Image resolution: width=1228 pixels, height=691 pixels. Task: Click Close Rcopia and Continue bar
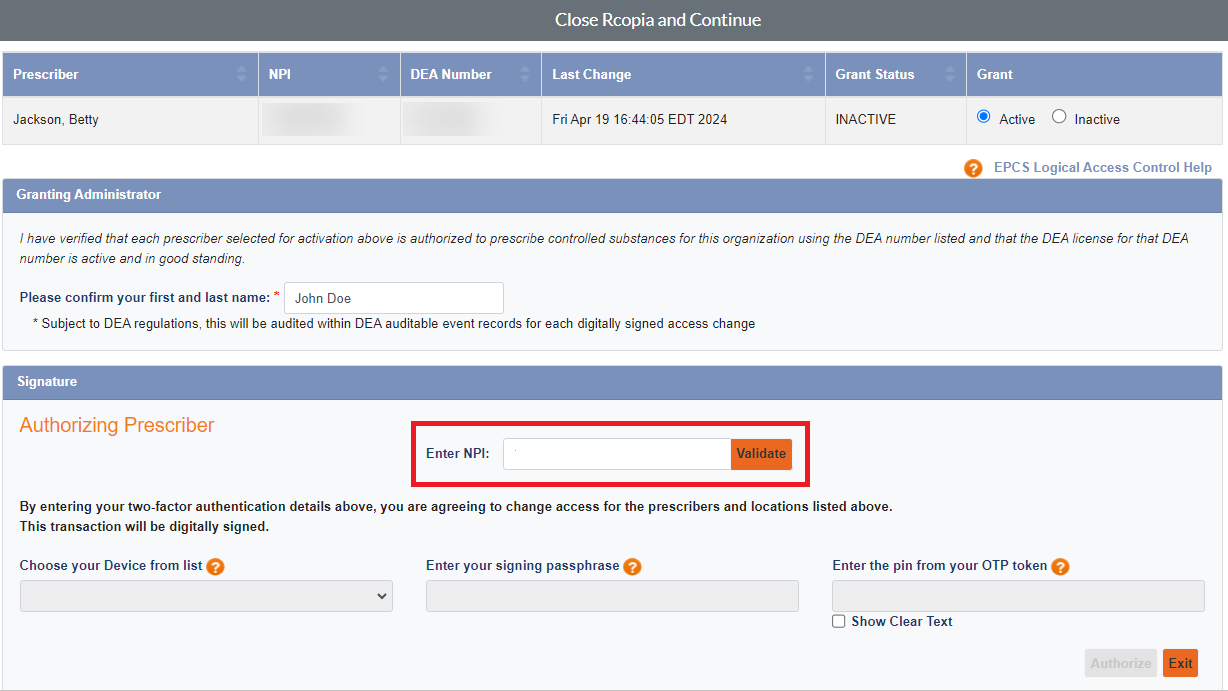pos(614,20)
